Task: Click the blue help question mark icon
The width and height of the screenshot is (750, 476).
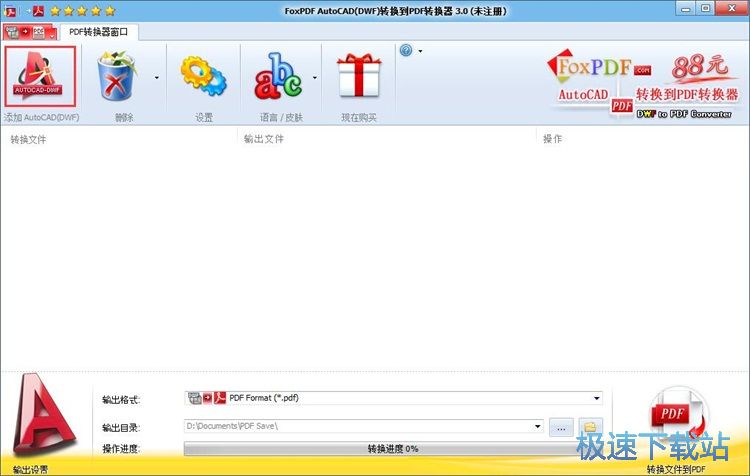Action: 406,50
